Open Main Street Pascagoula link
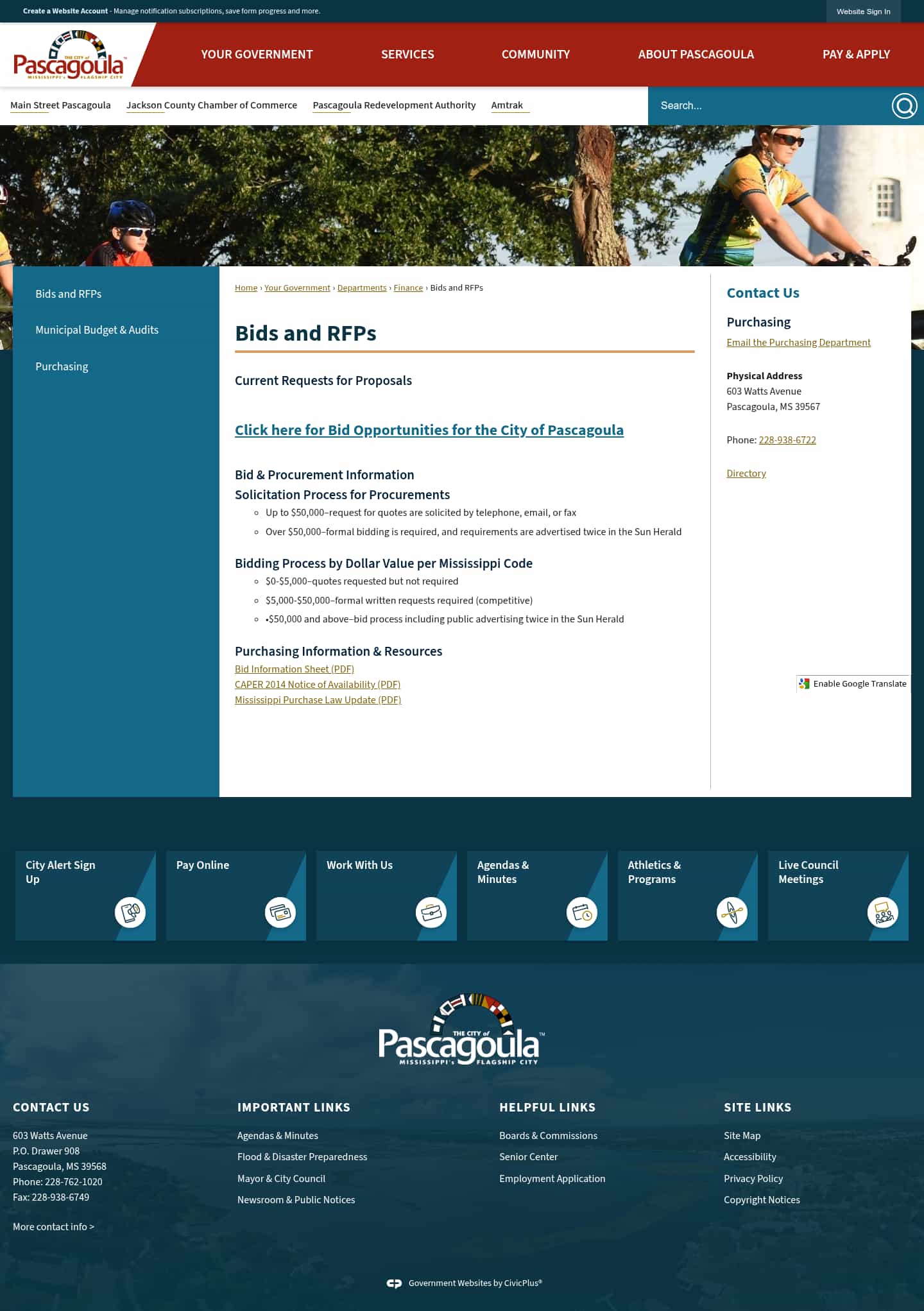Viewport: 924px width, 1311px height. coord(60,105)
